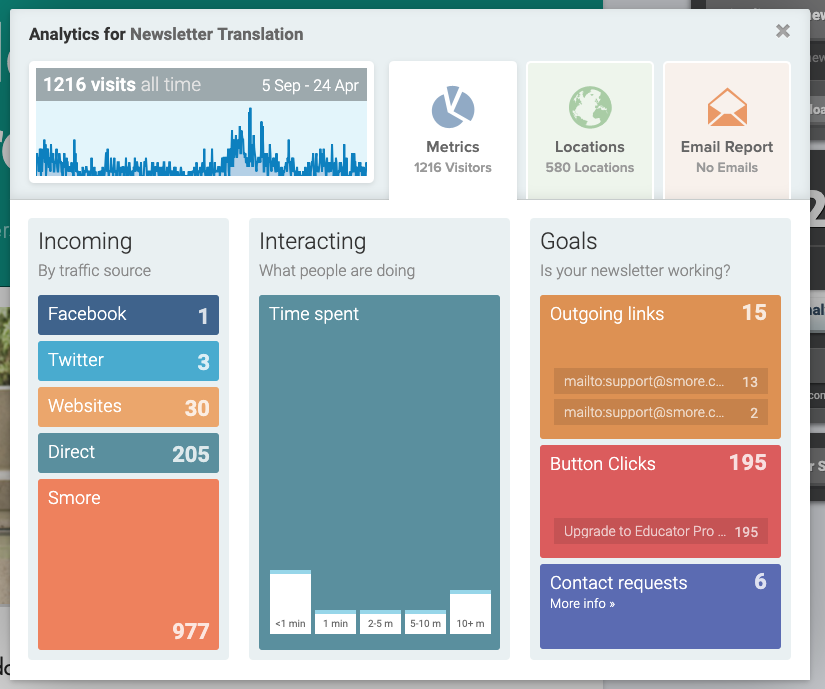Click the By traffic source subtitle
825x689 pixels.
click(95, 271)
